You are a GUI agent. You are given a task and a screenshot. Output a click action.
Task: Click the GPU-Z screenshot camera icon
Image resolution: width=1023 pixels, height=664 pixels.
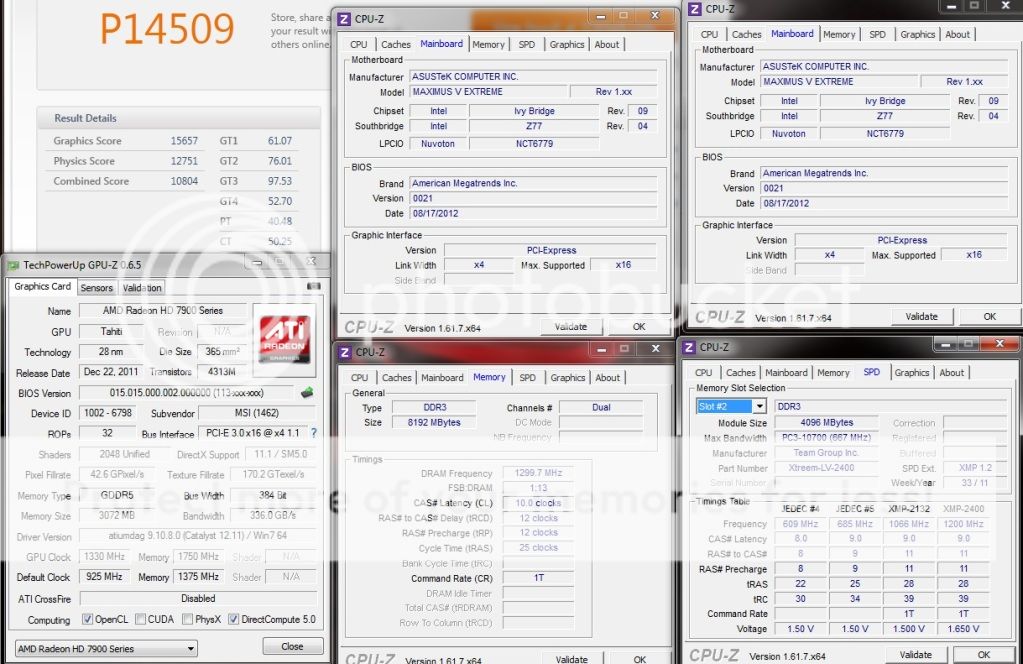click(x=313, y=287)
